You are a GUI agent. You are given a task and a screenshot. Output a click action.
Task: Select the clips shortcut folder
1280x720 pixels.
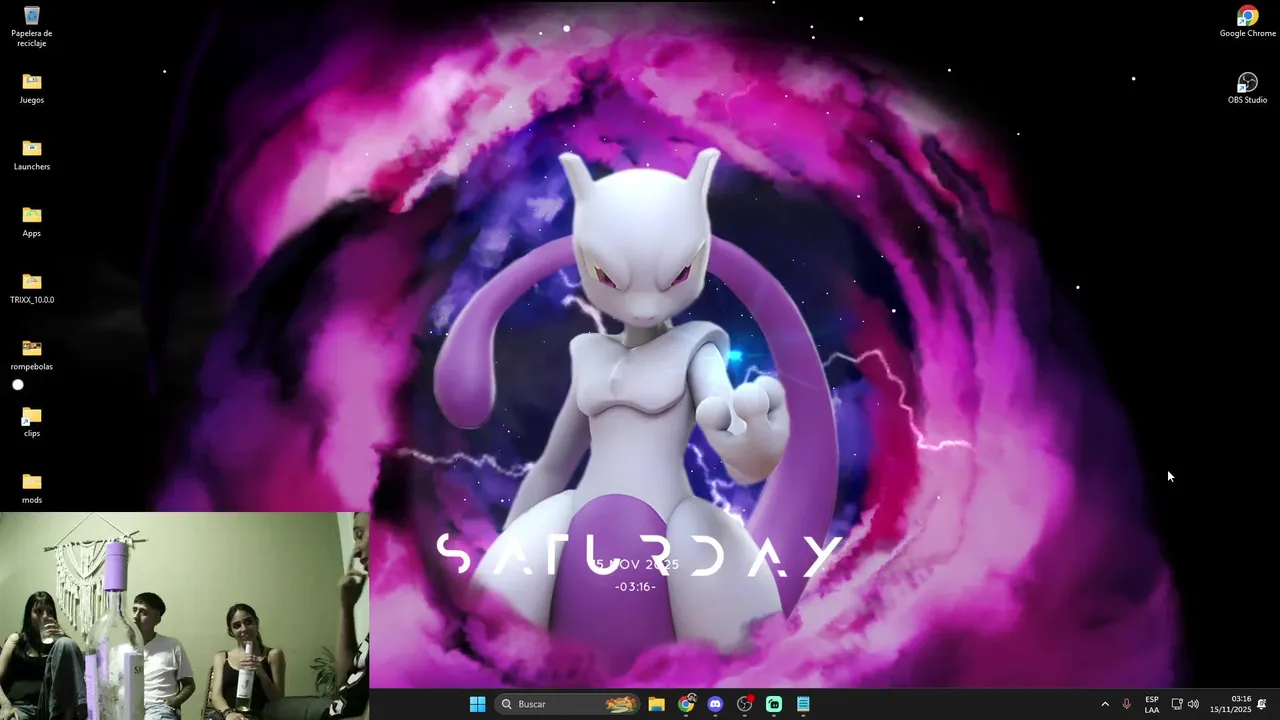(32, 422)
